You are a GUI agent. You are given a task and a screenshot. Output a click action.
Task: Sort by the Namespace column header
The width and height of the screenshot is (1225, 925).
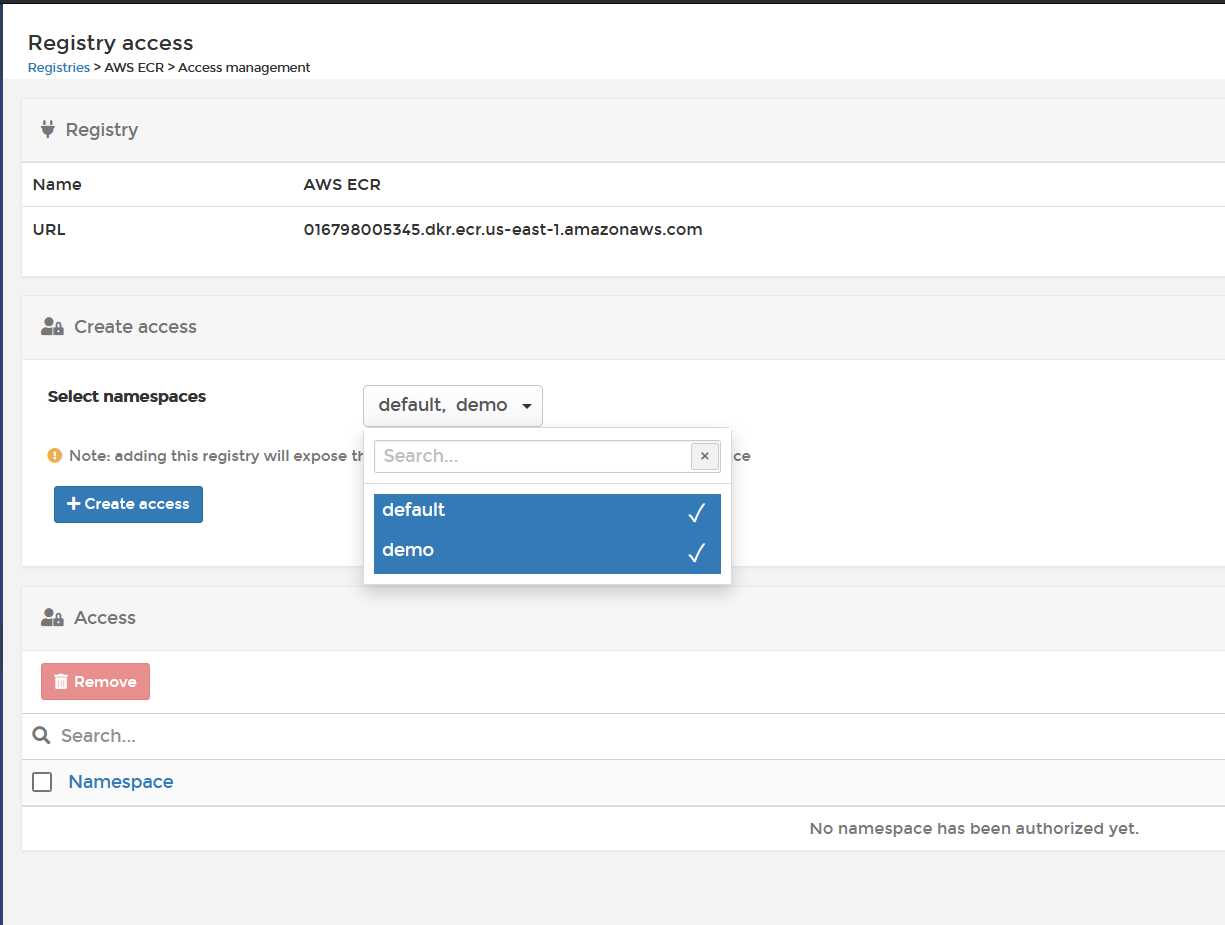121,782
